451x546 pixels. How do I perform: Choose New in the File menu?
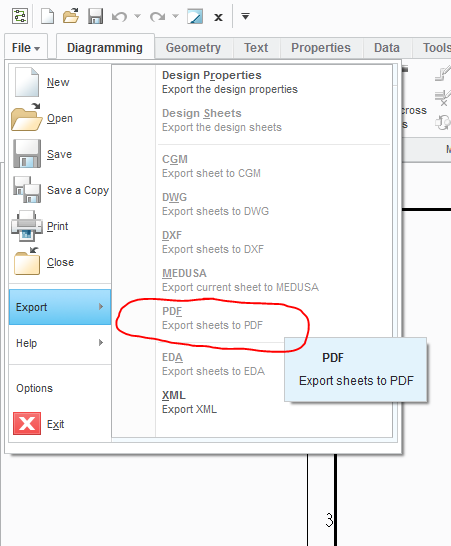60,82
